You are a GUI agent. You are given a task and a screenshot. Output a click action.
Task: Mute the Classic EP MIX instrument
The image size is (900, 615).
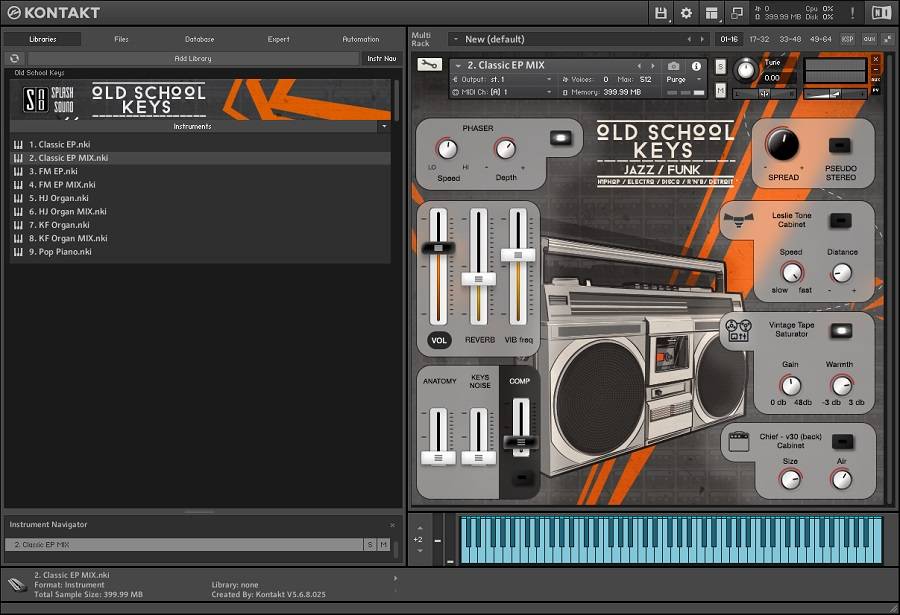720,91
